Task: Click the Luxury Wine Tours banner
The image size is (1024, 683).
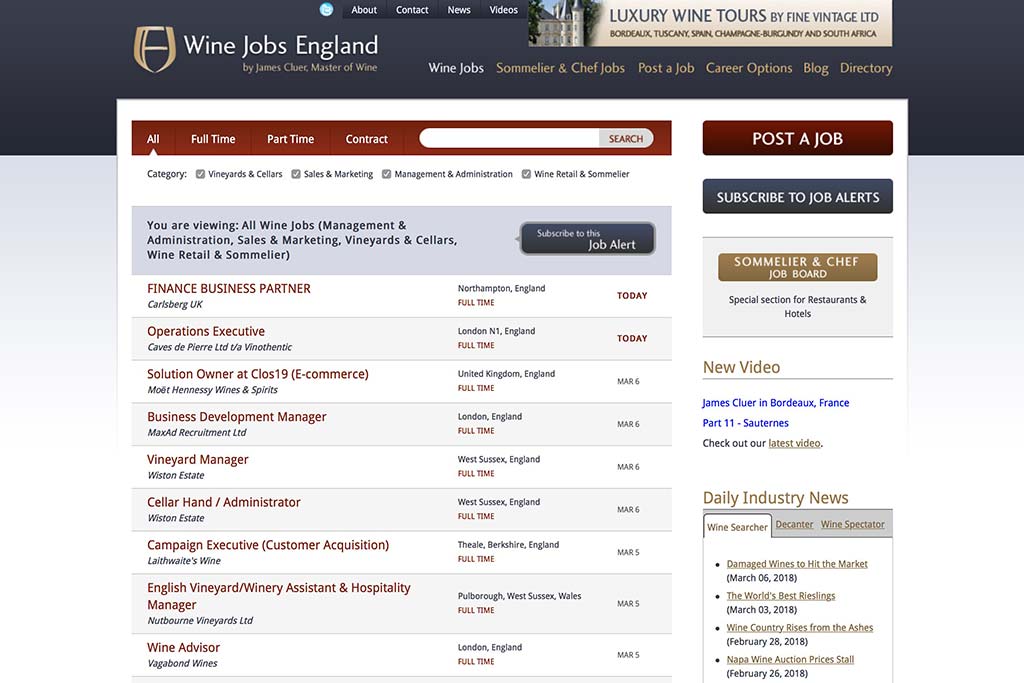Action: tap(710, 24)
